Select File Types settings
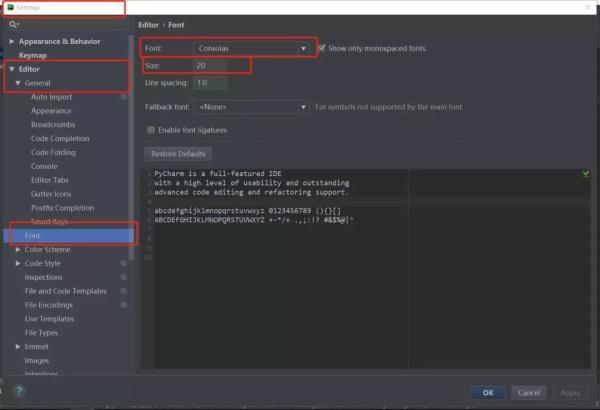The width and height of the screenshot is (600, 410). pyautogui.click(x=41, y=333)
